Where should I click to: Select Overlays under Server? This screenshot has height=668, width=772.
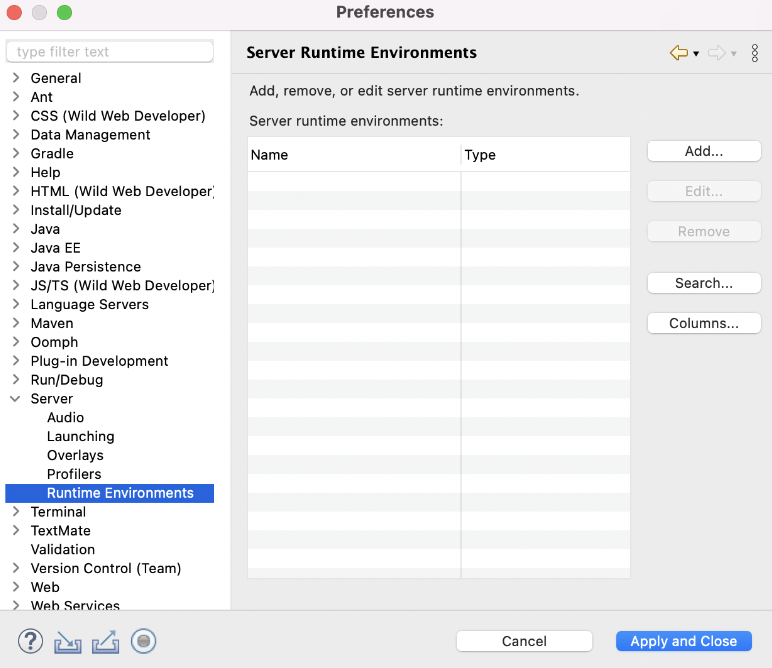75,455
